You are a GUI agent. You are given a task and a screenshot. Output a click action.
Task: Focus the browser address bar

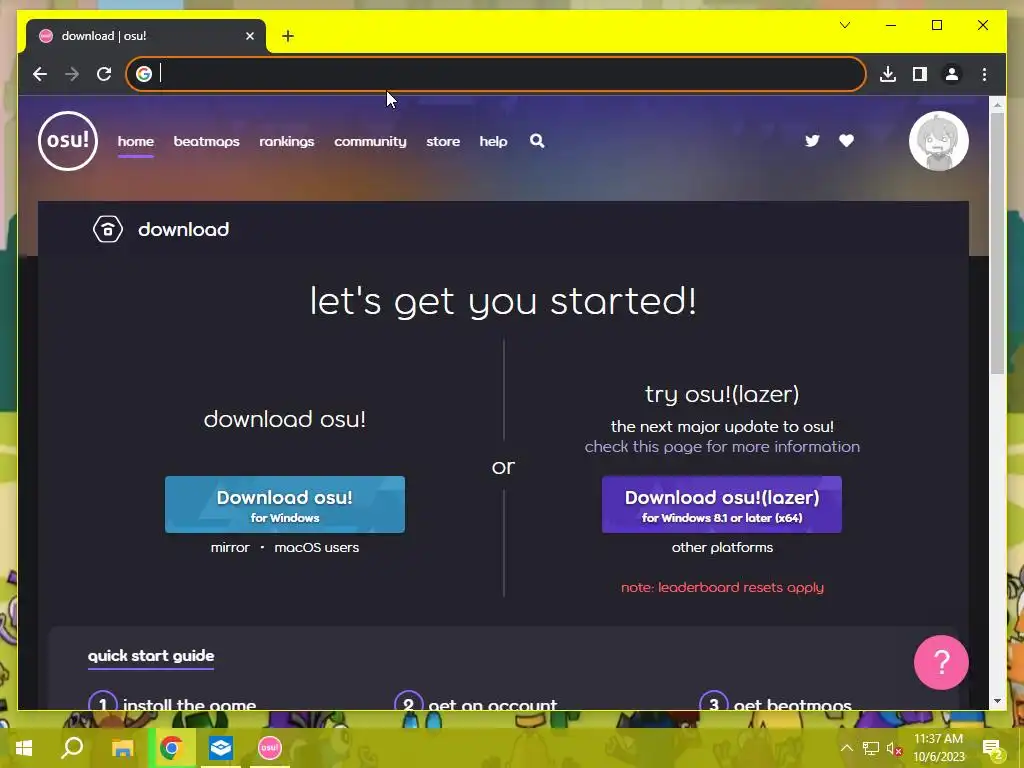(x=496, y=74)
